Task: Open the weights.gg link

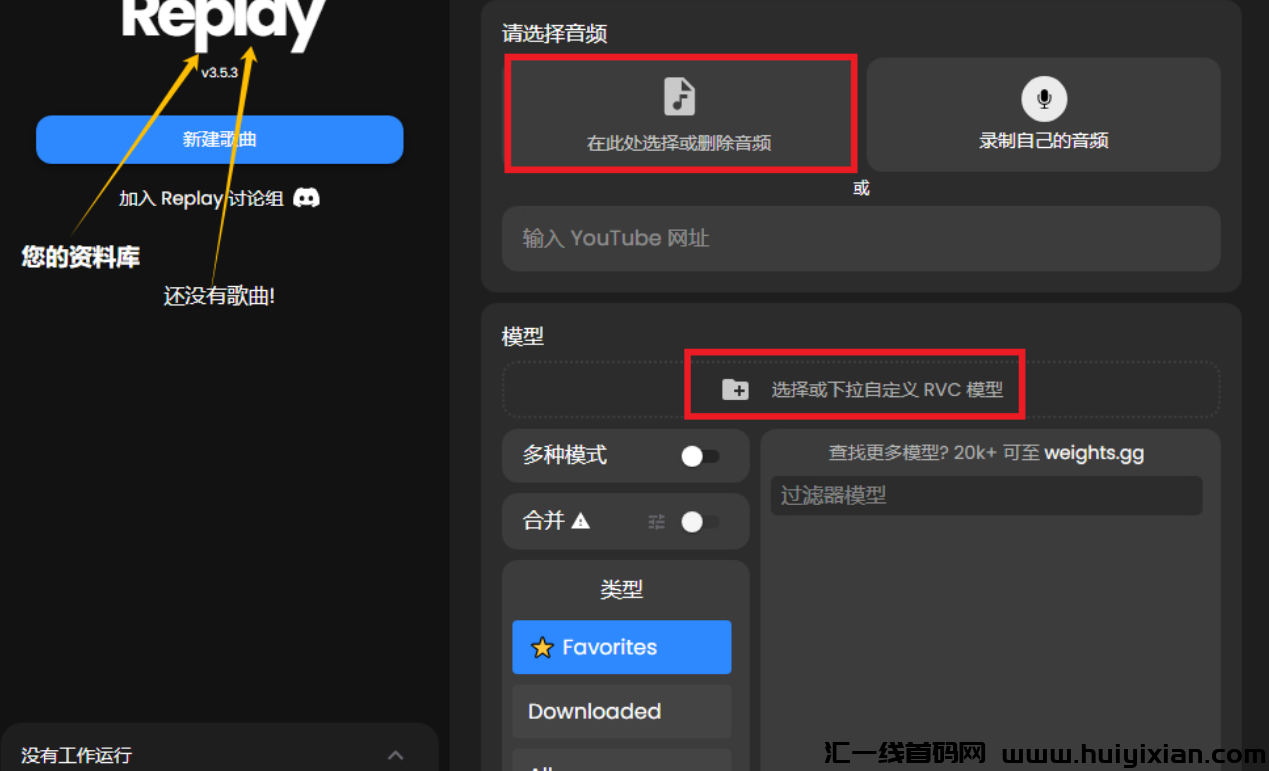Action: tap(1094, 453)
